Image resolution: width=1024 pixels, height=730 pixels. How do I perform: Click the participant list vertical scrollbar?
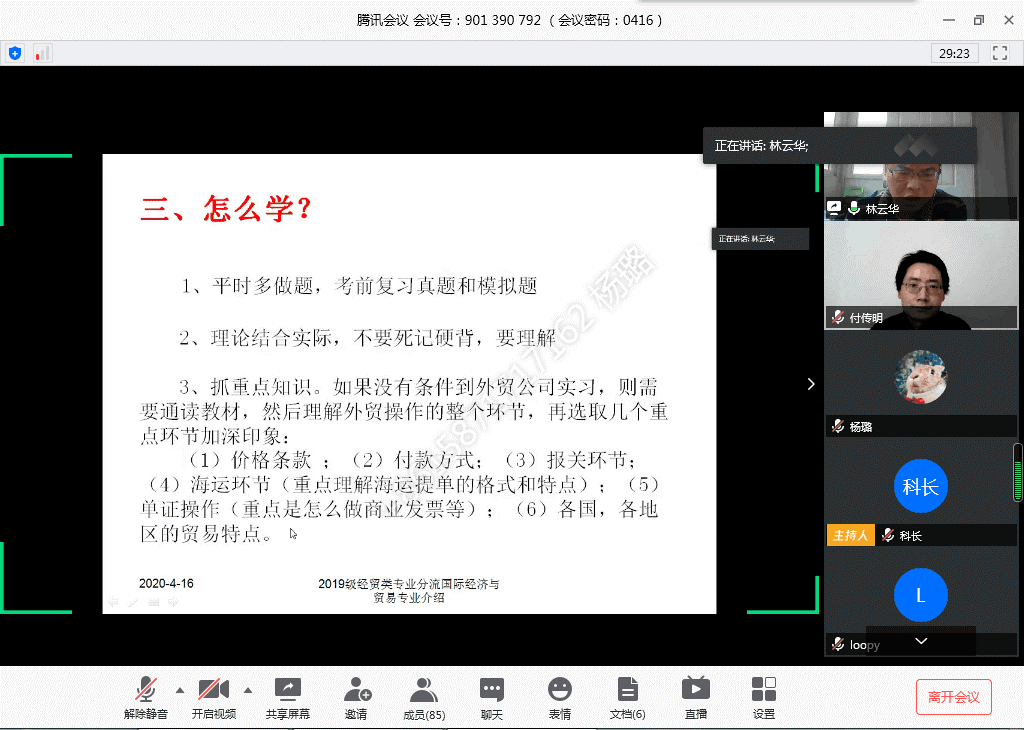(1018, 473)
